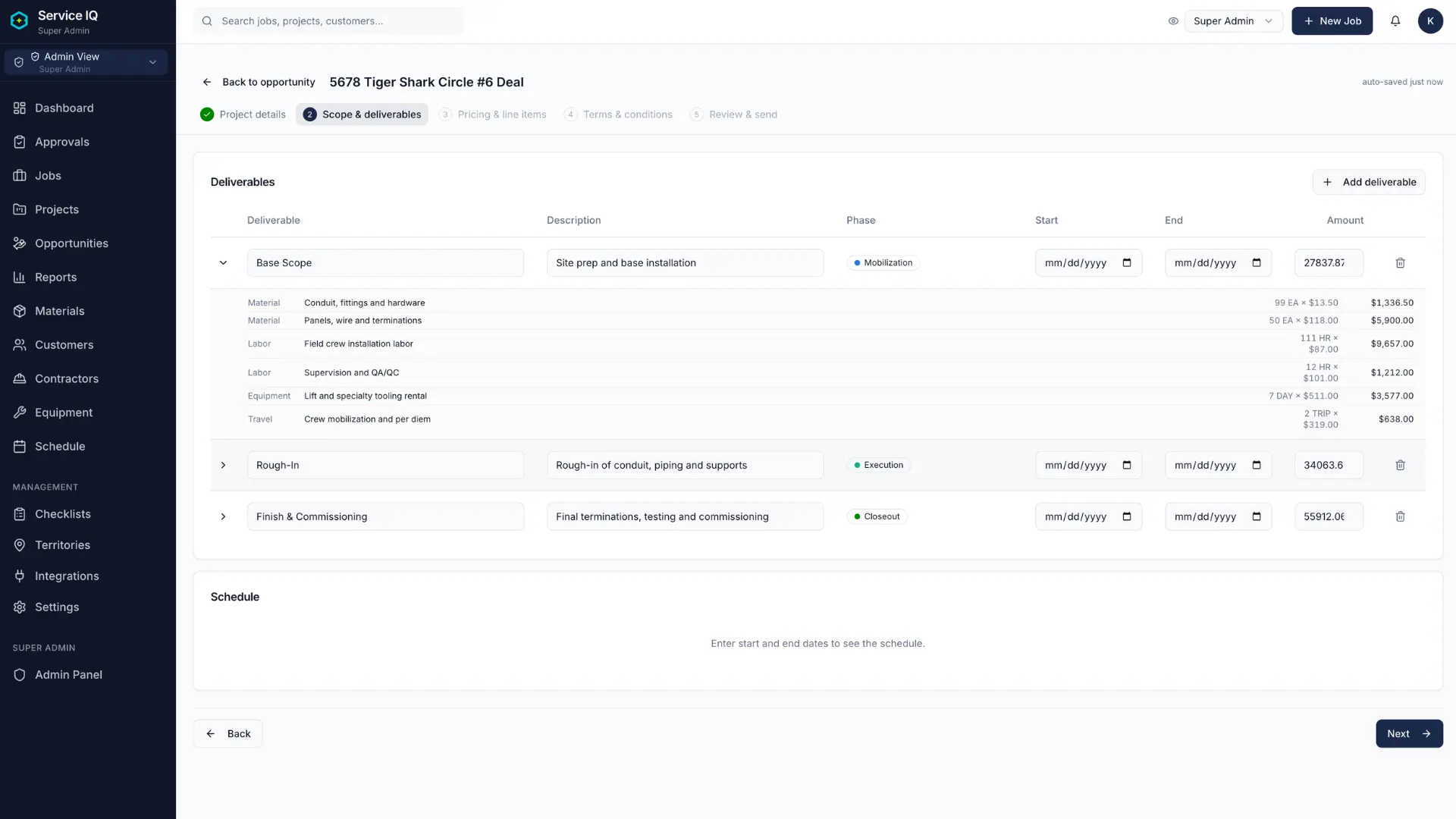The image size is (1456, 819).
Task: Edit the Base Scope name field
Action: (385, 263)
